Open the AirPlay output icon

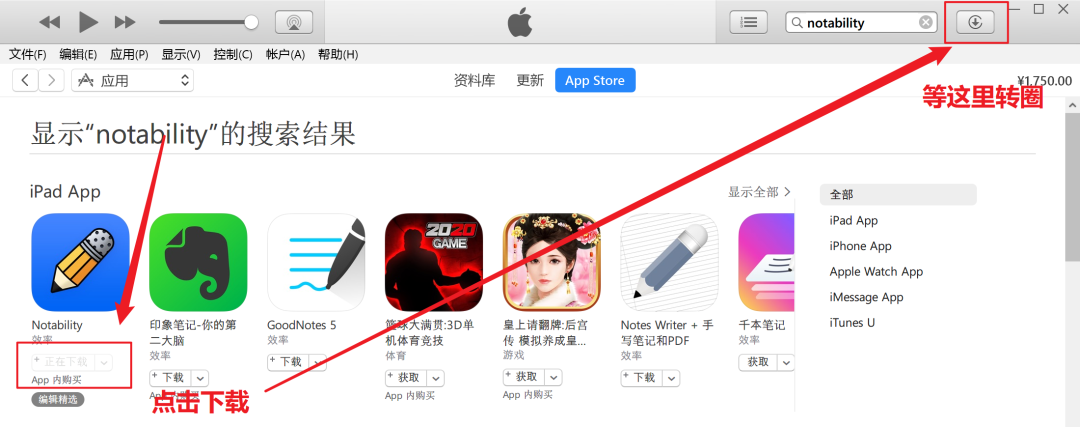294,22
